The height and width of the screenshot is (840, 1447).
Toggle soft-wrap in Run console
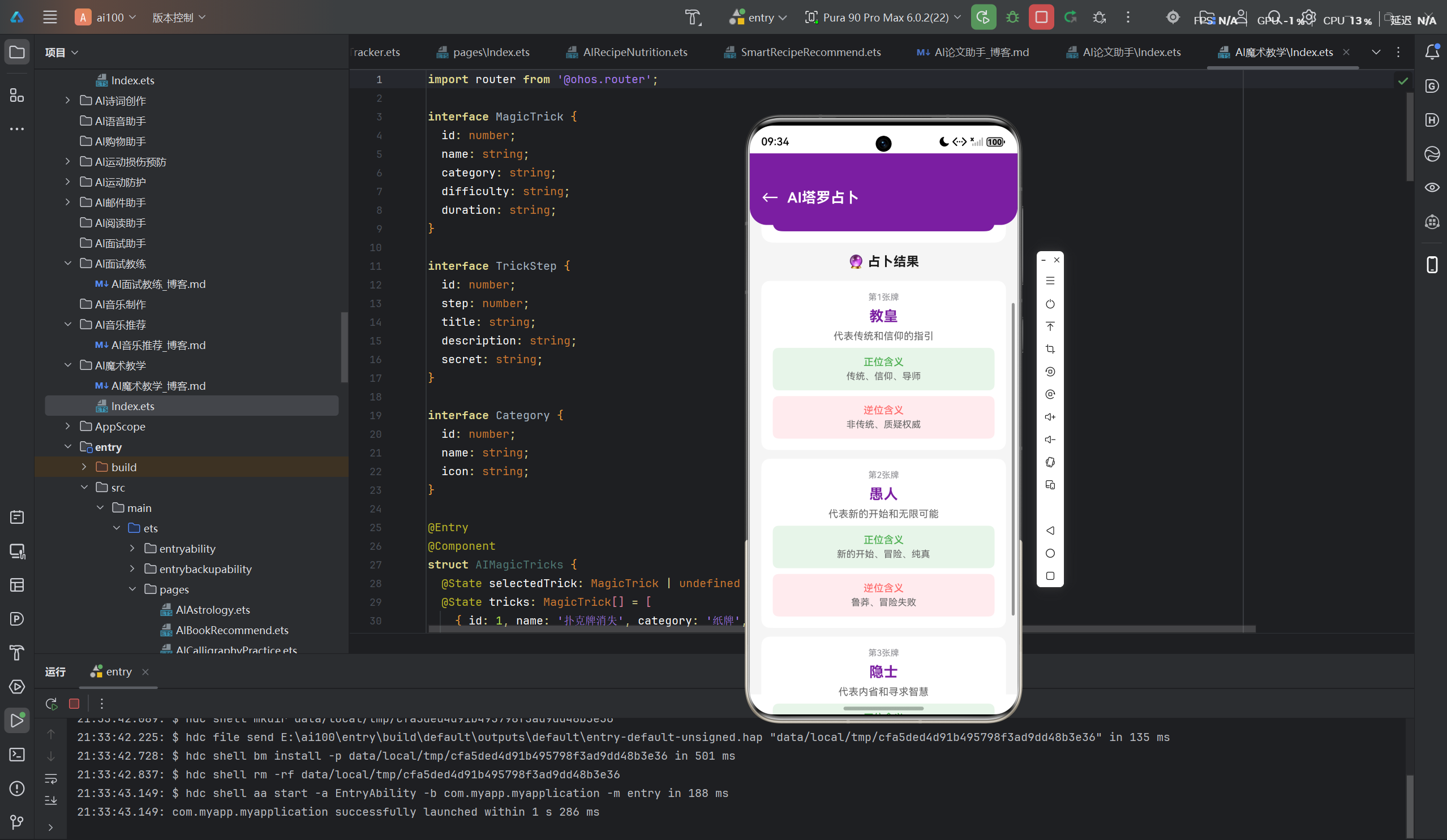click(x=51, y=778)
